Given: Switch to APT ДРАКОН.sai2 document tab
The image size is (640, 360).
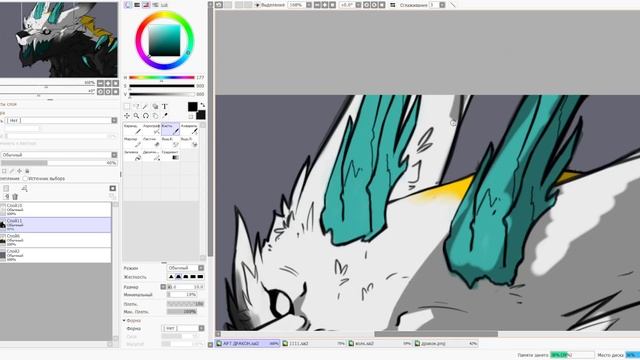Looking at the screenshot, I should [x=247, y=344].
